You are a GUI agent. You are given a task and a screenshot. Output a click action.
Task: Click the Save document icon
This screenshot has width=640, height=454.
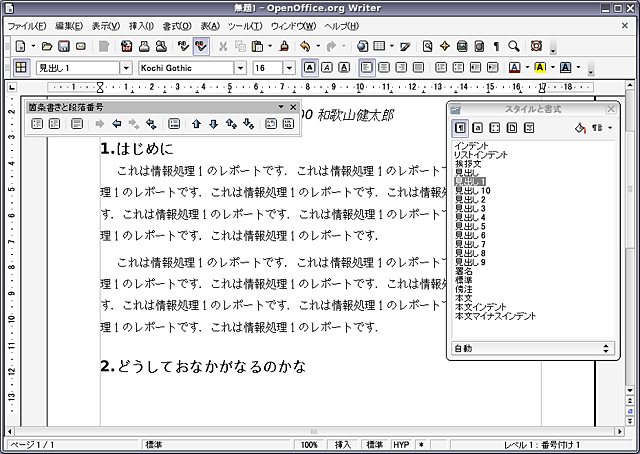point(63,46)
